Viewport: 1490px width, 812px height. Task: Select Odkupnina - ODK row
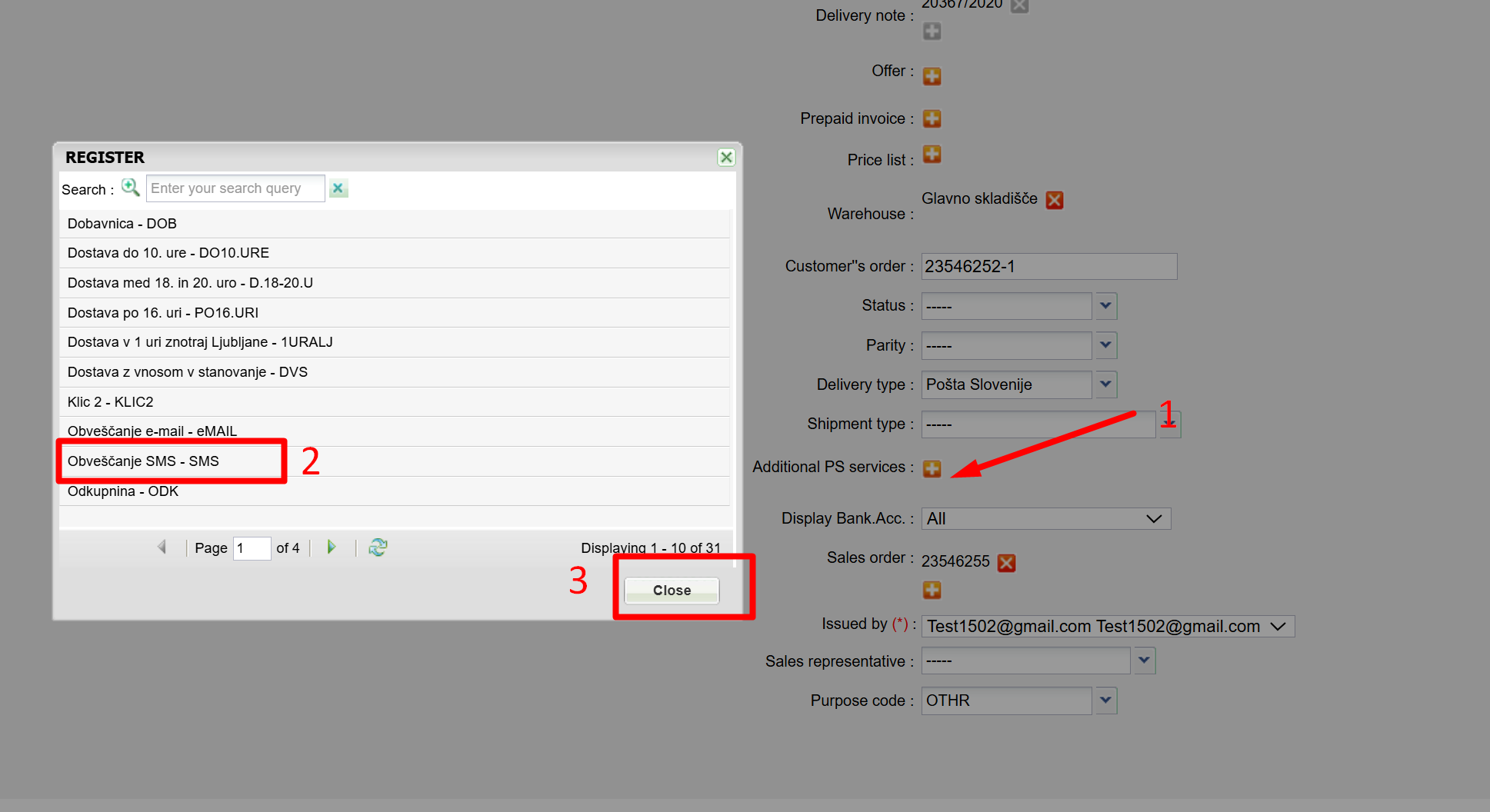point(395,491)
